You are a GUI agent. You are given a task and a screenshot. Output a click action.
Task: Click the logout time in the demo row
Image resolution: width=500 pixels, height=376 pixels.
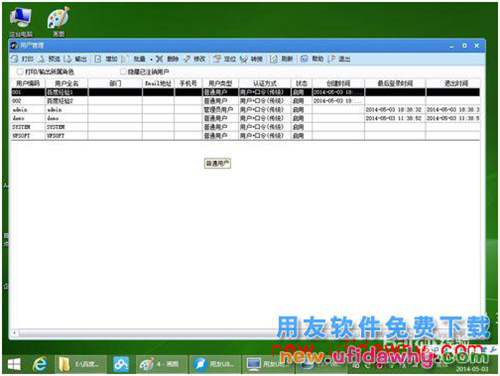[453, 118]
